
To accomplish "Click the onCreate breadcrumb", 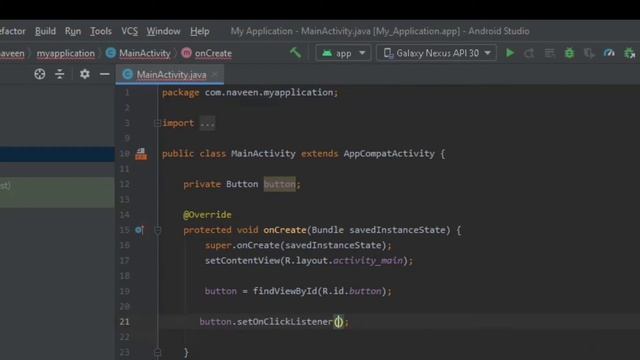I will pyautogui.click(x=207, y=53).
